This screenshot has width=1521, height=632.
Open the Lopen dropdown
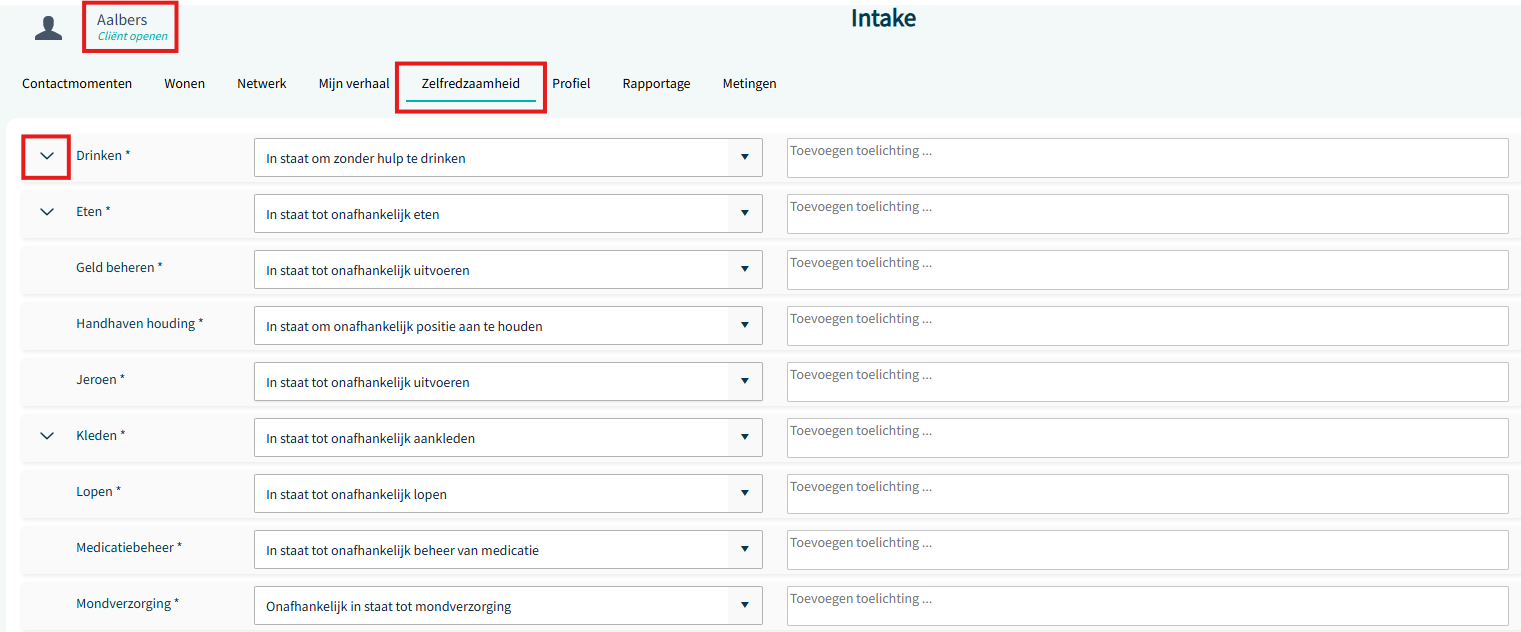tap(508, 494)
